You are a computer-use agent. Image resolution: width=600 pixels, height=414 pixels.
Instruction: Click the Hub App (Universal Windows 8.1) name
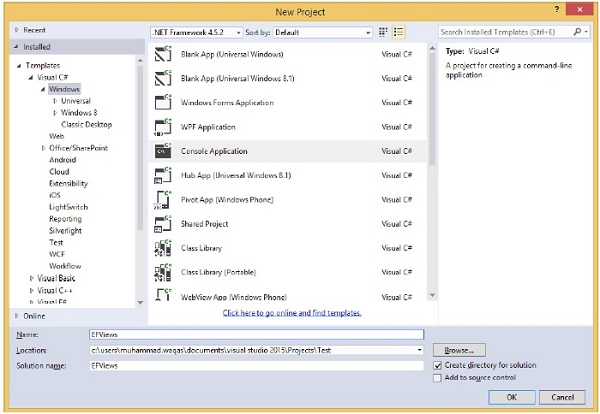(x=236, y=175)
